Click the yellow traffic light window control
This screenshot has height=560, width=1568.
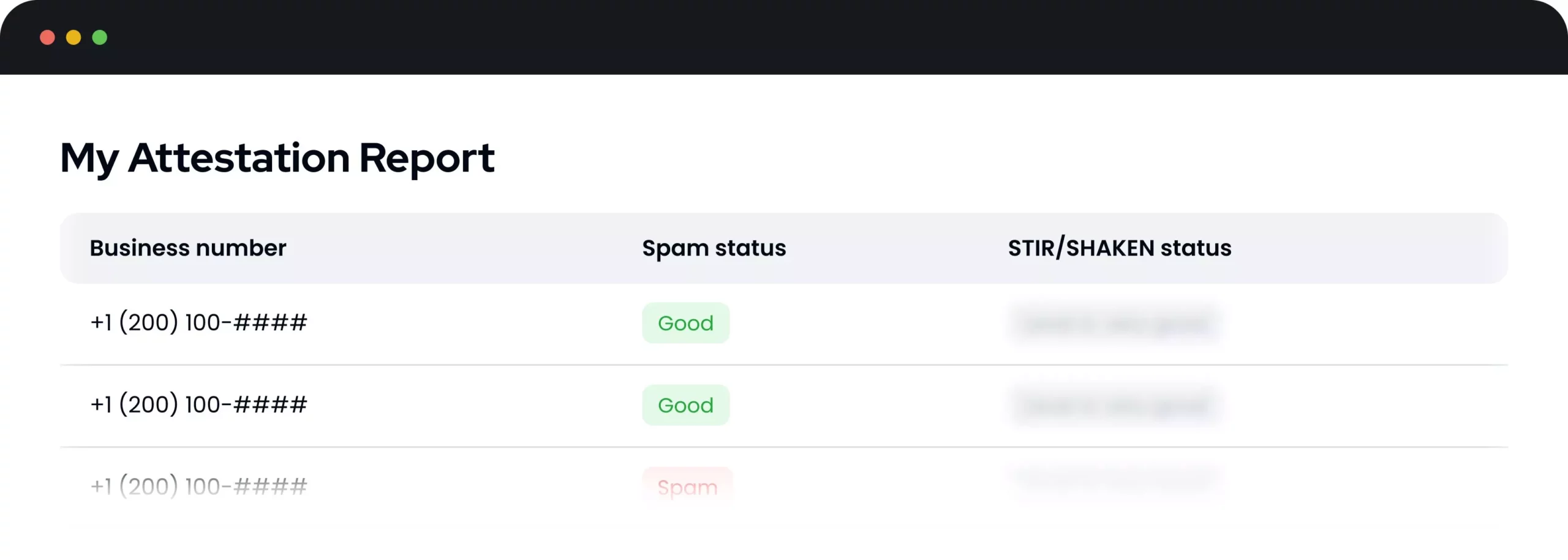click(73, 37)
